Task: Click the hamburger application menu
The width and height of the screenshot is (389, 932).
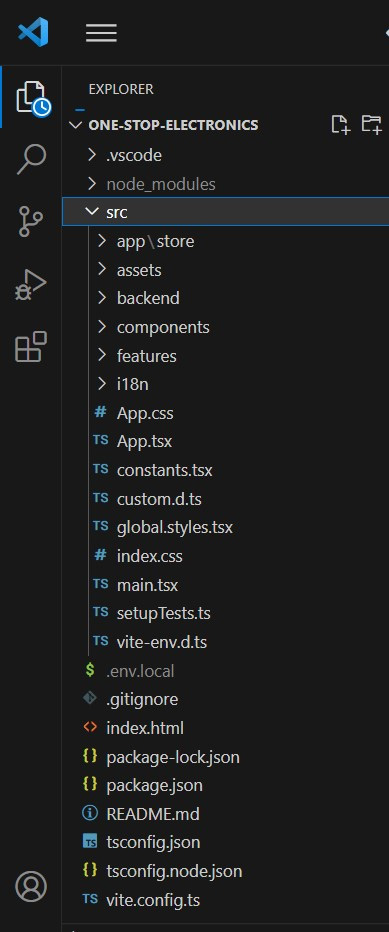Action: pyautogui.click(x=101, y=33)
